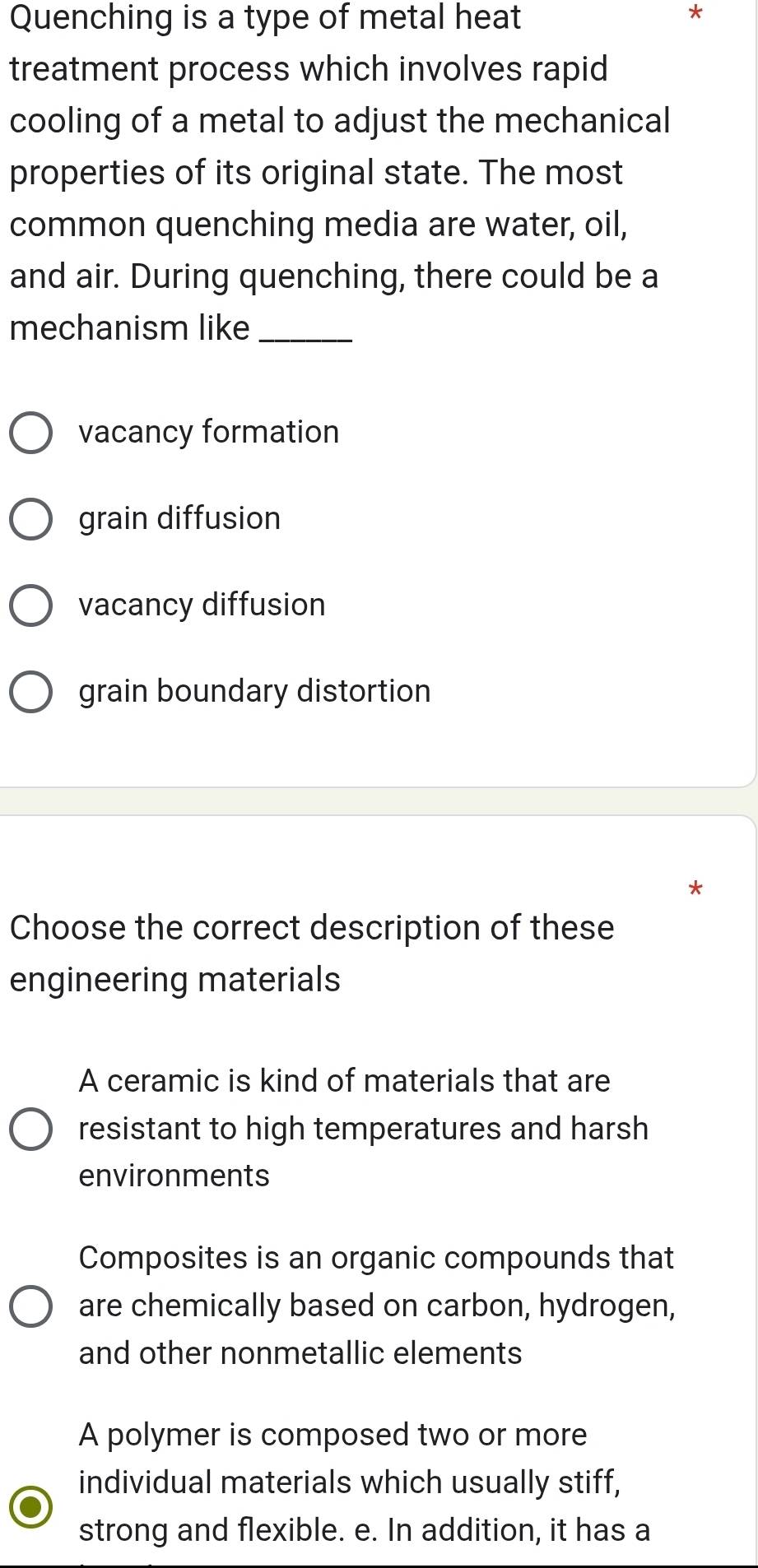Click the red asterisk above engineering materials question
The height and width of the screenshot is (1568, 758).
[696, 888]
